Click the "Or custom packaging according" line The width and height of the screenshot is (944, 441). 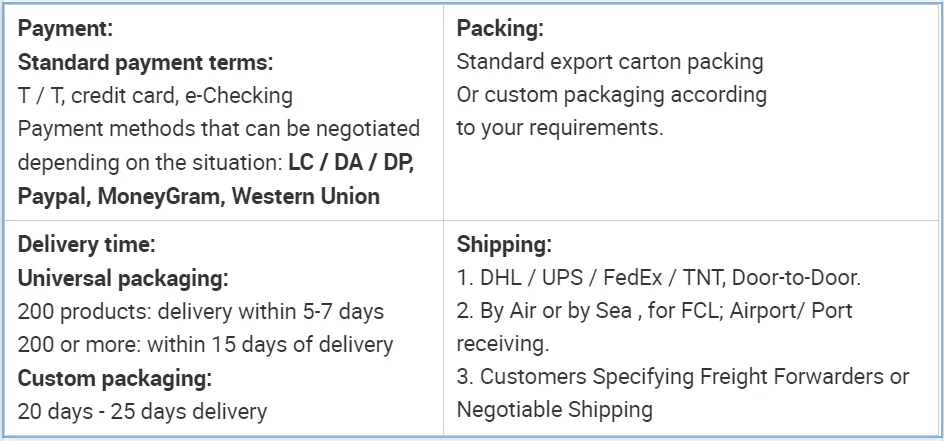coord(611,95)
